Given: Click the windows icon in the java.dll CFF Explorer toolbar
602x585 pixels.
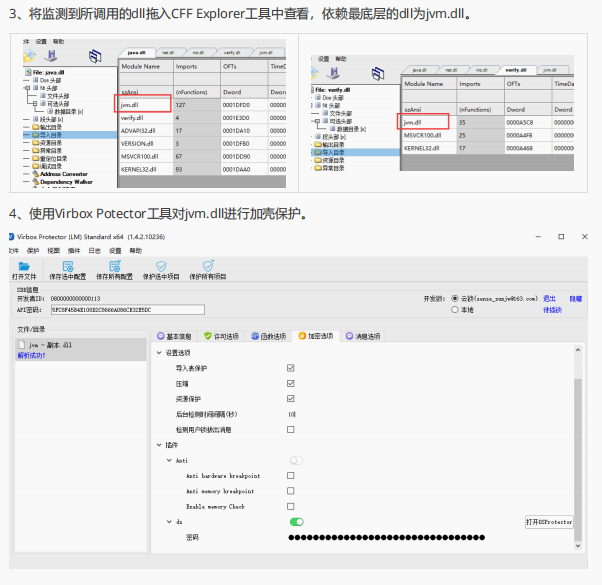Looking at the screenshot, I should click(95, 56).
